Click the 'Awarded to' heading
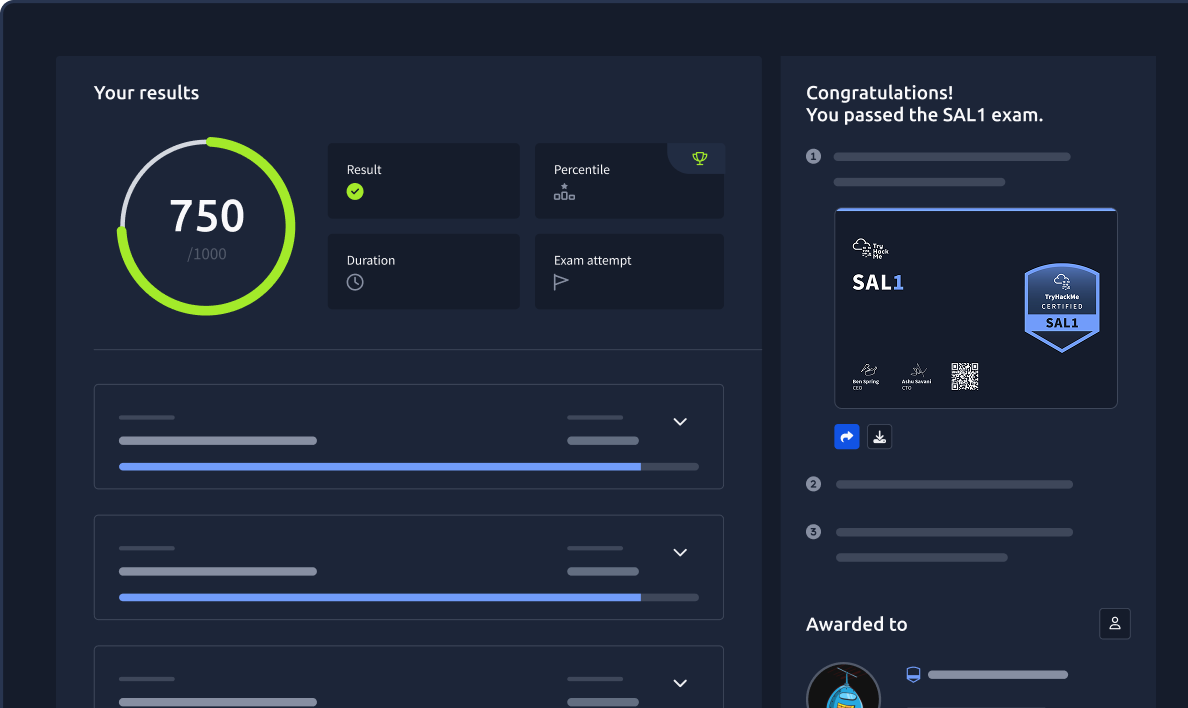This screenshot has height=708, width=1188. tap(856, 624)
